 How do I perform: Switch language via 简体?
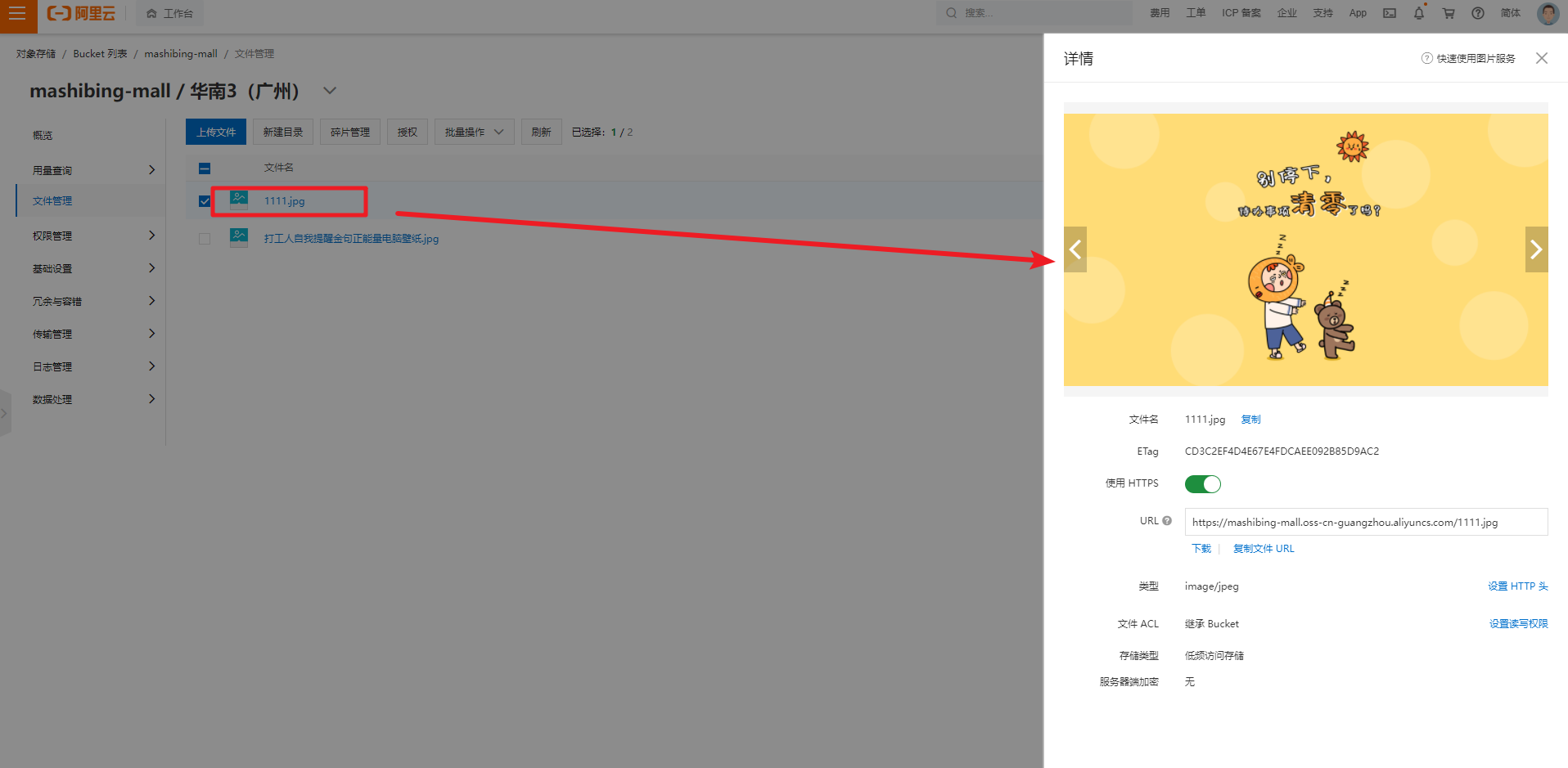[x=1511, y=13]
